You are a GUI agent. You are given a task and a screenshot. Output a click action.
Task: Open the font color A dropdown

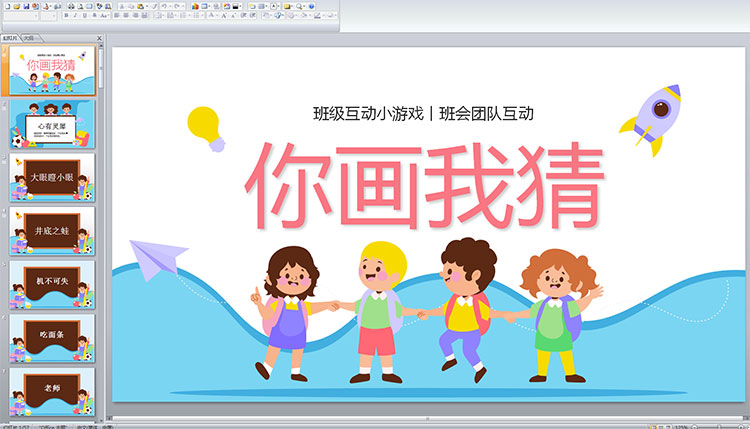[211, 16]
